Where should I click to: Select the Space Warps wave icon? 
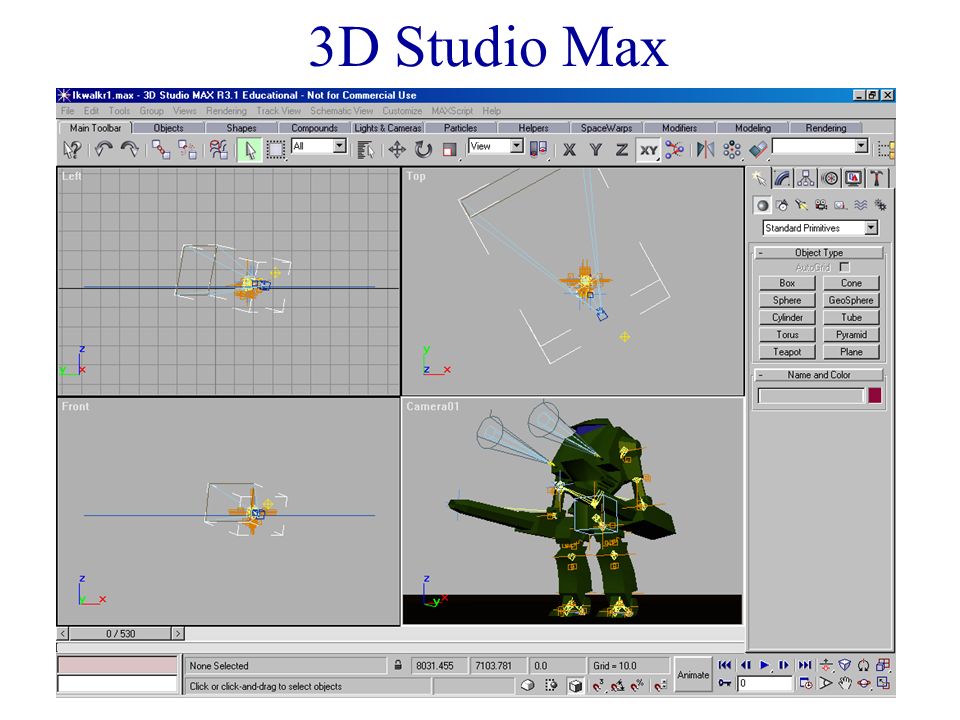(860, 205)
